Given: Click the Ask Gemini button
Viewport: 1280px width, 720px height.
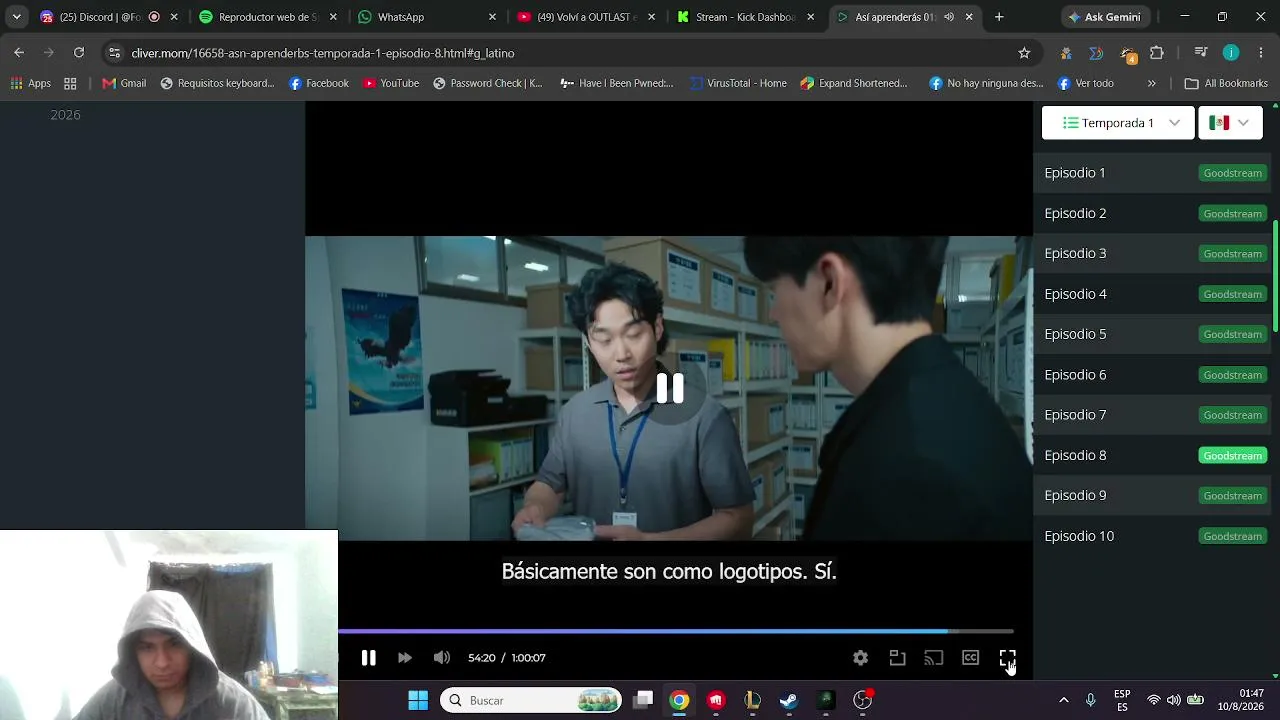Looking at the screenshot, I should (1107, 17).
